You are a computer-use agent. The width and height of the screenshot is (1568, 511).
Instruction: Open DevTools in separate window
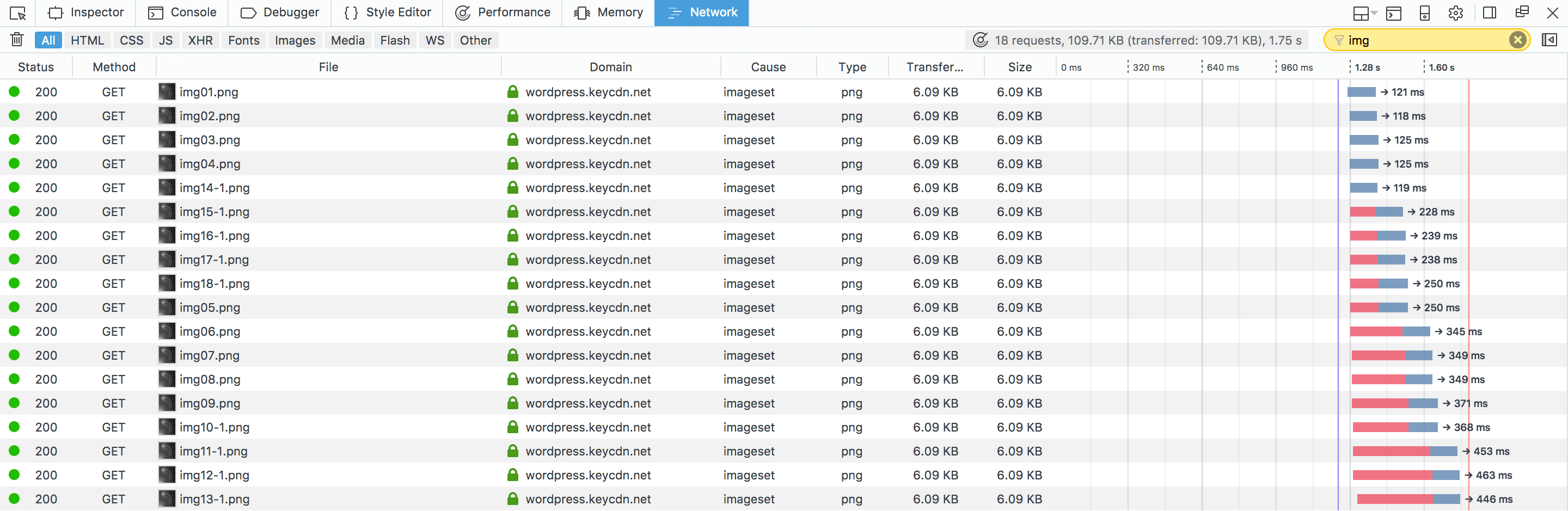point(1522,13)
